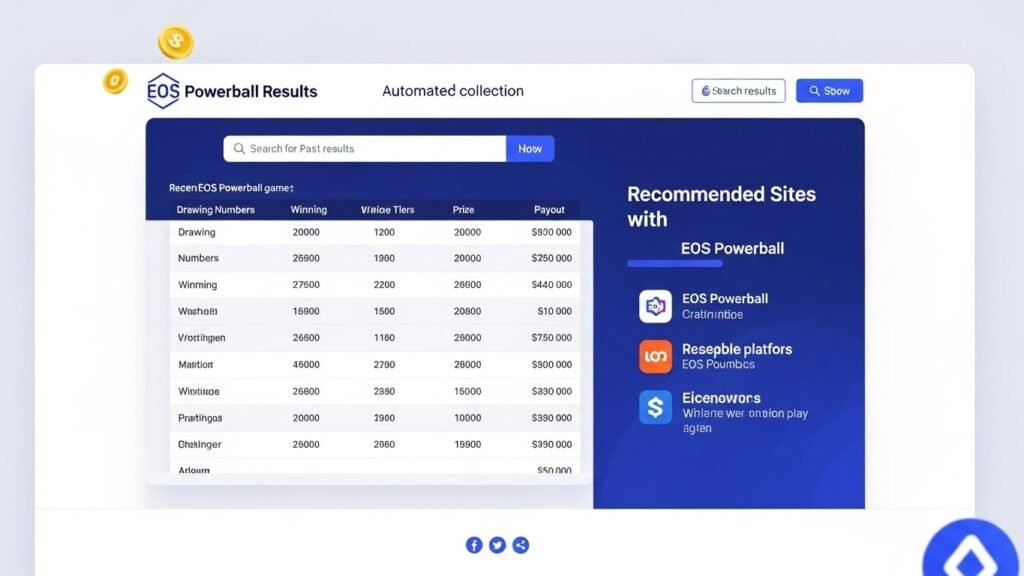Click the magnifier icon in search field

[239, 149]
